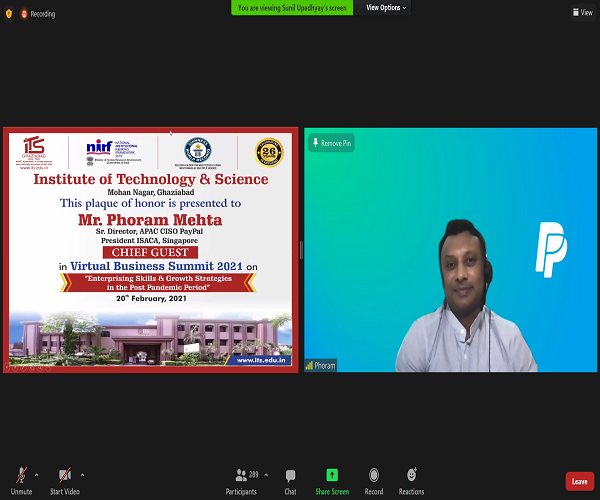
Task: Expand audio options arrow beside Unmute
Action: click(36, 475)
